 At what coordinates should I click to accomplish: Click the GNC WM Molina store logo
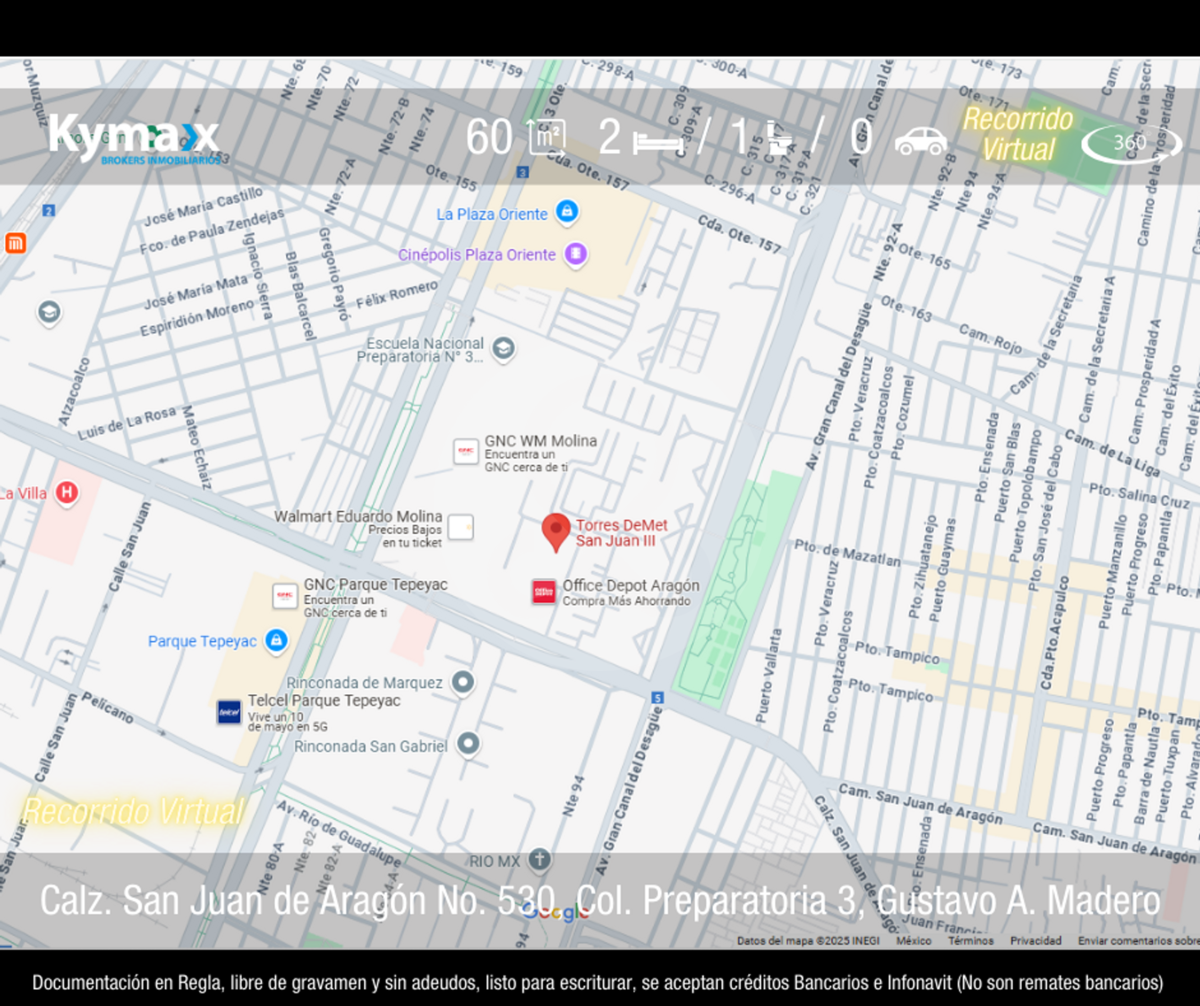pos(466,451)
